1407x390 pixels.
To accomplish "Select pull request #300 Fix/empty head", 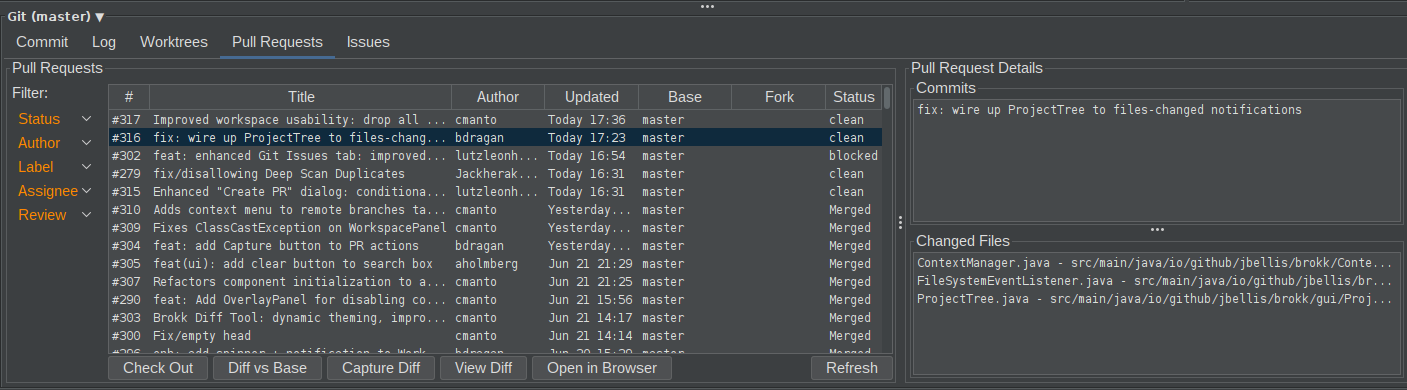I will (x=495, y=336).
